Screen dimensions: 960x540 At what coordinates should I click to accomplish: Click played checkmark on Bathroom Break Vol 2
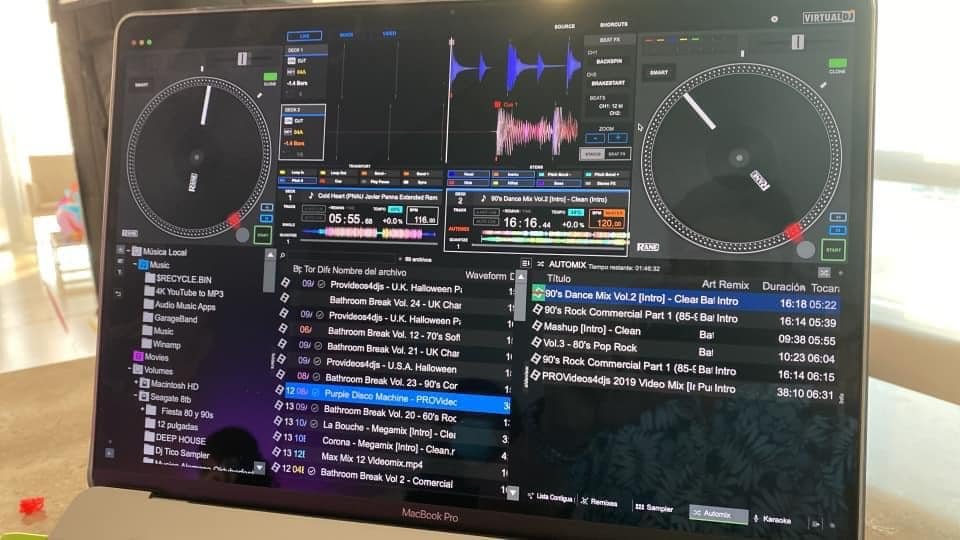coord(311,471)
